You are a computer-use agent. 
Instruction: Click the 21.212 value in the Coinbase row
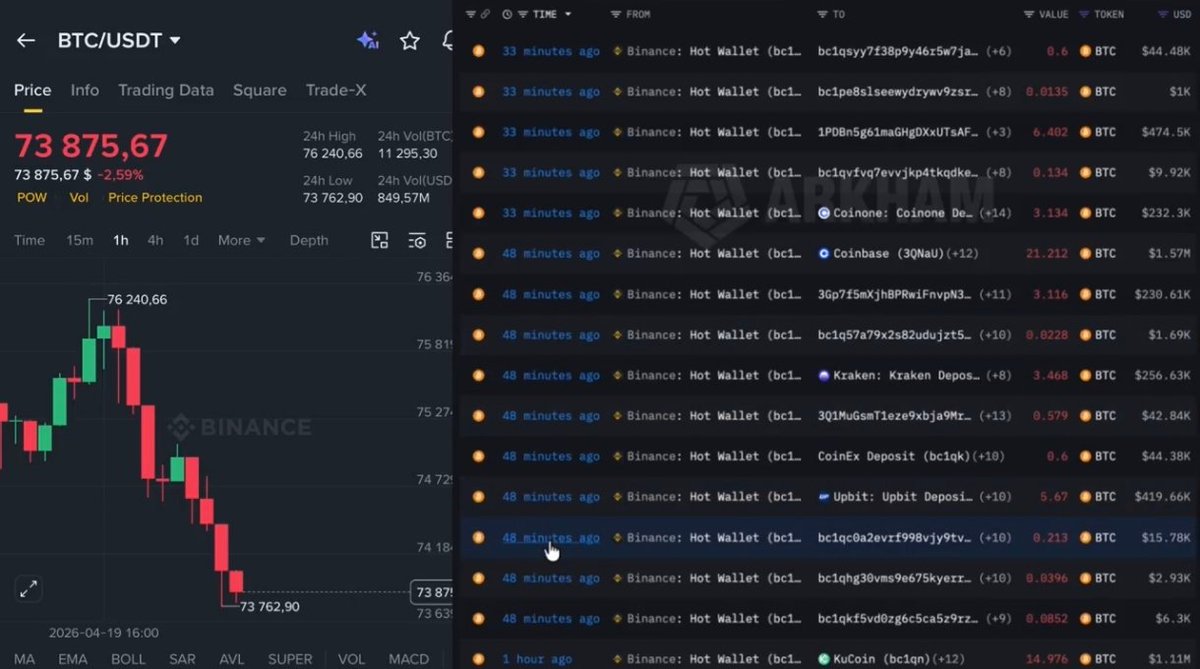1047,254
